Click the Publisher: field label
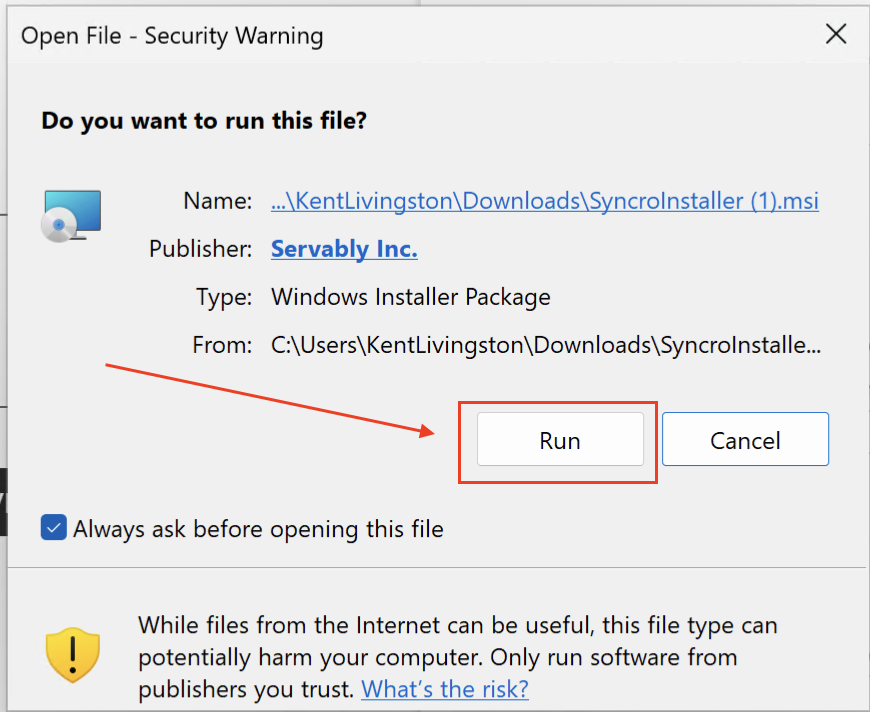The height and width of the screenshot is (712, 870). 200,249
